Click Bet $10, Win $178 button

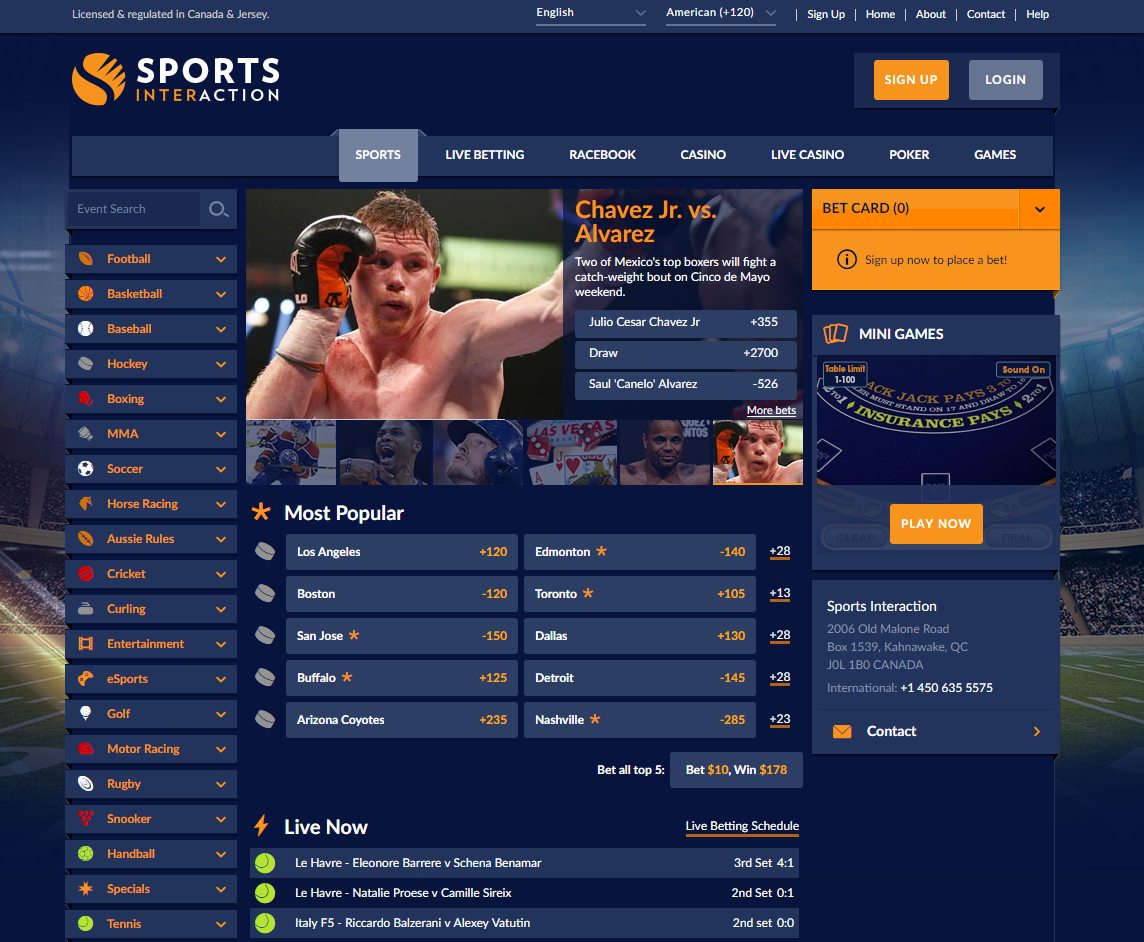tap(736, 770)
